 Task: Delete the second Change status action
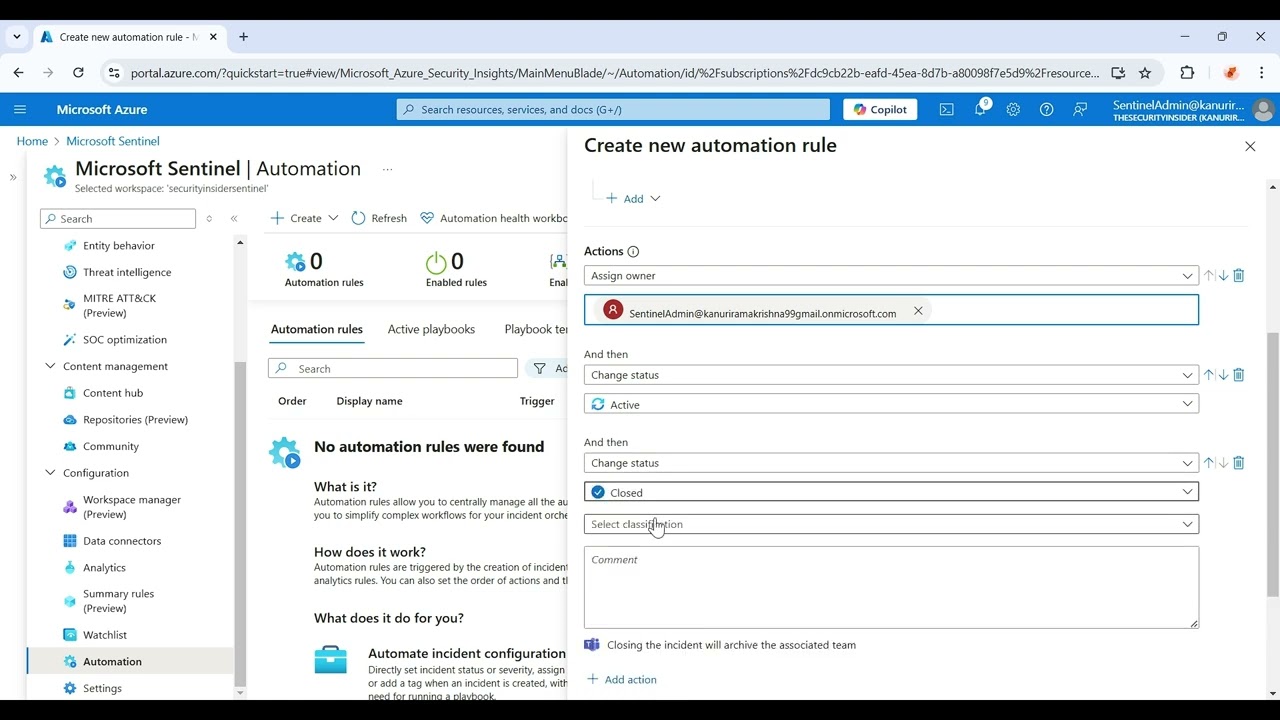tap(1239, 463)
